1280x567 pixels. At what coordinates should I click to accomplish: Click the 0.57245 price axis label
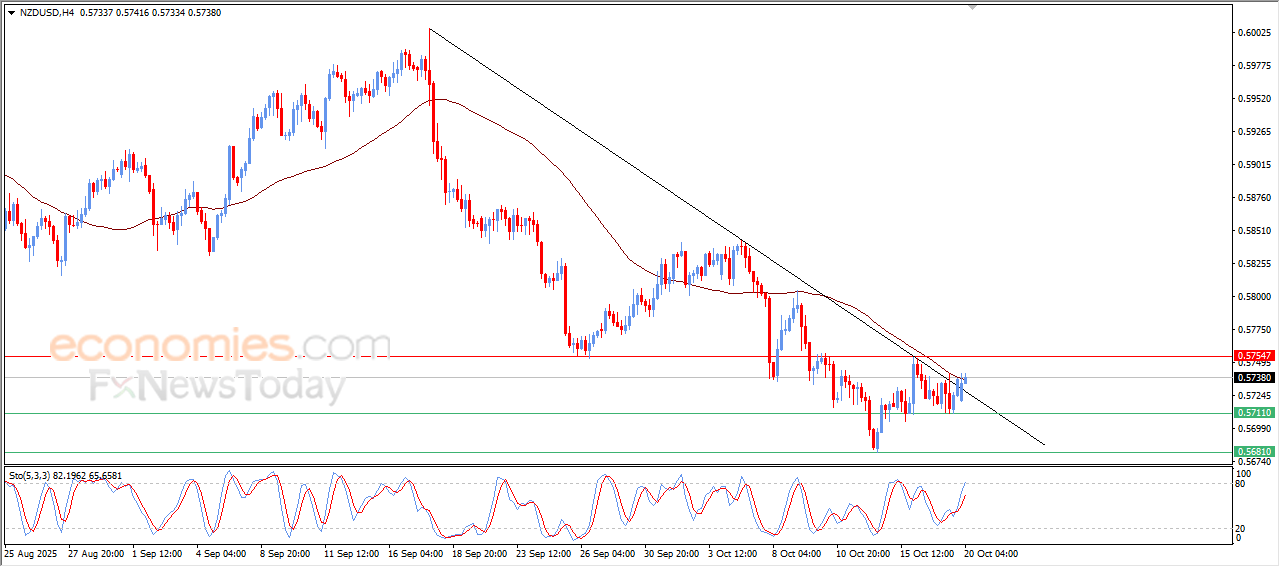point(1254,396)
